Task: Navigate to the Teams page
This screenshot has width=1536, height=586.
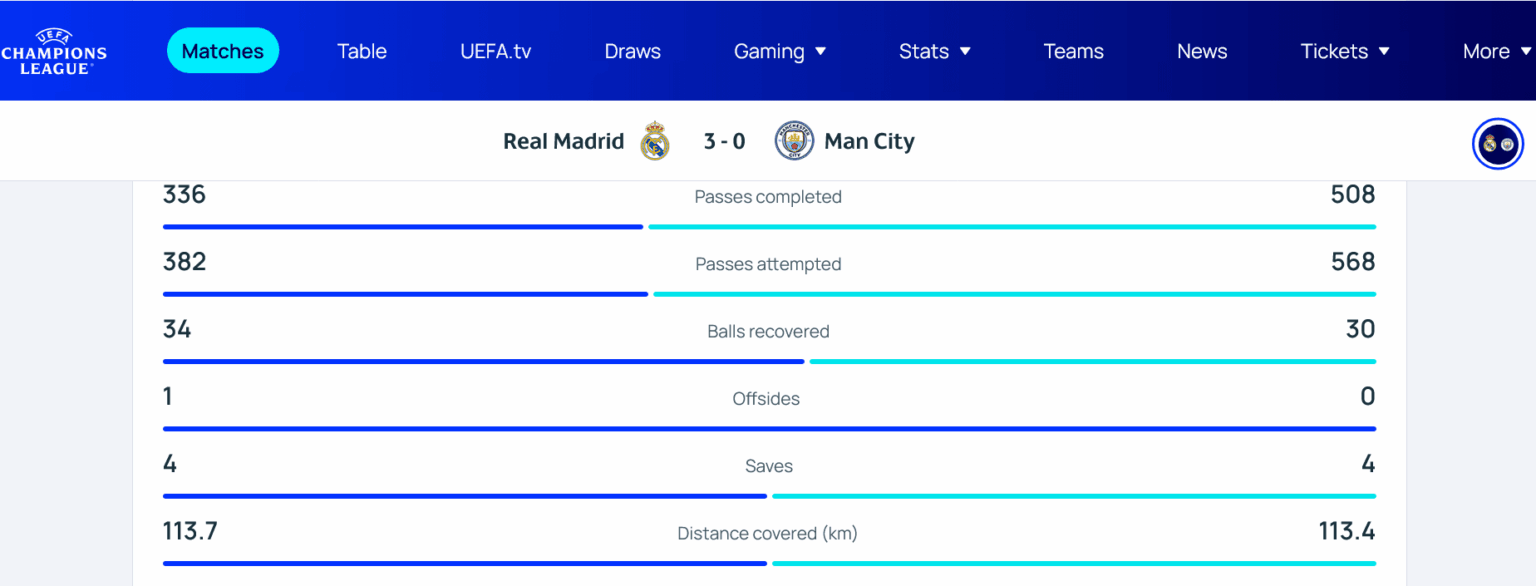Action: coord(1073,51)
